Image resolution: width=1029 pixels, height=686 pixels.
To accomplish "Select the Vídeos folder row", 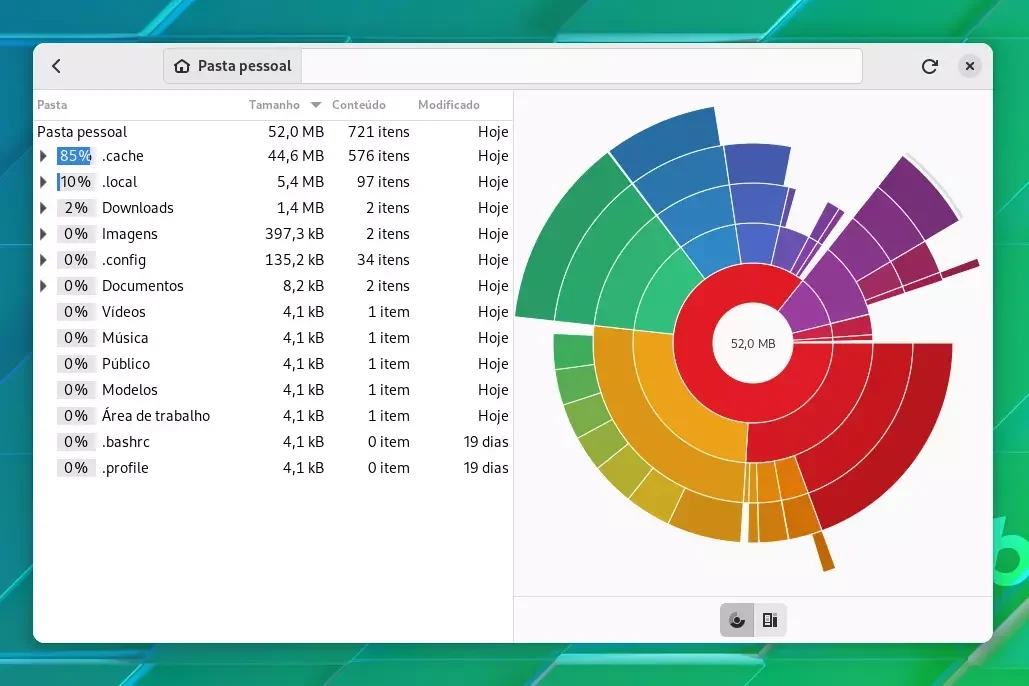I will pos(272,312).
